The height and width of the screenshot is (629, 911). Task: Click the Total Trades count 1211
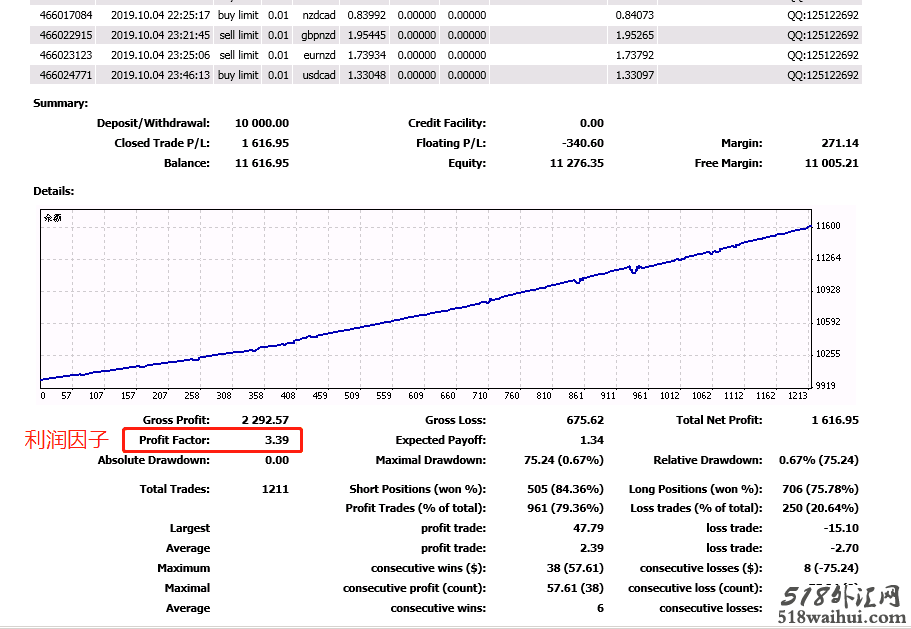tap(274, 489)
